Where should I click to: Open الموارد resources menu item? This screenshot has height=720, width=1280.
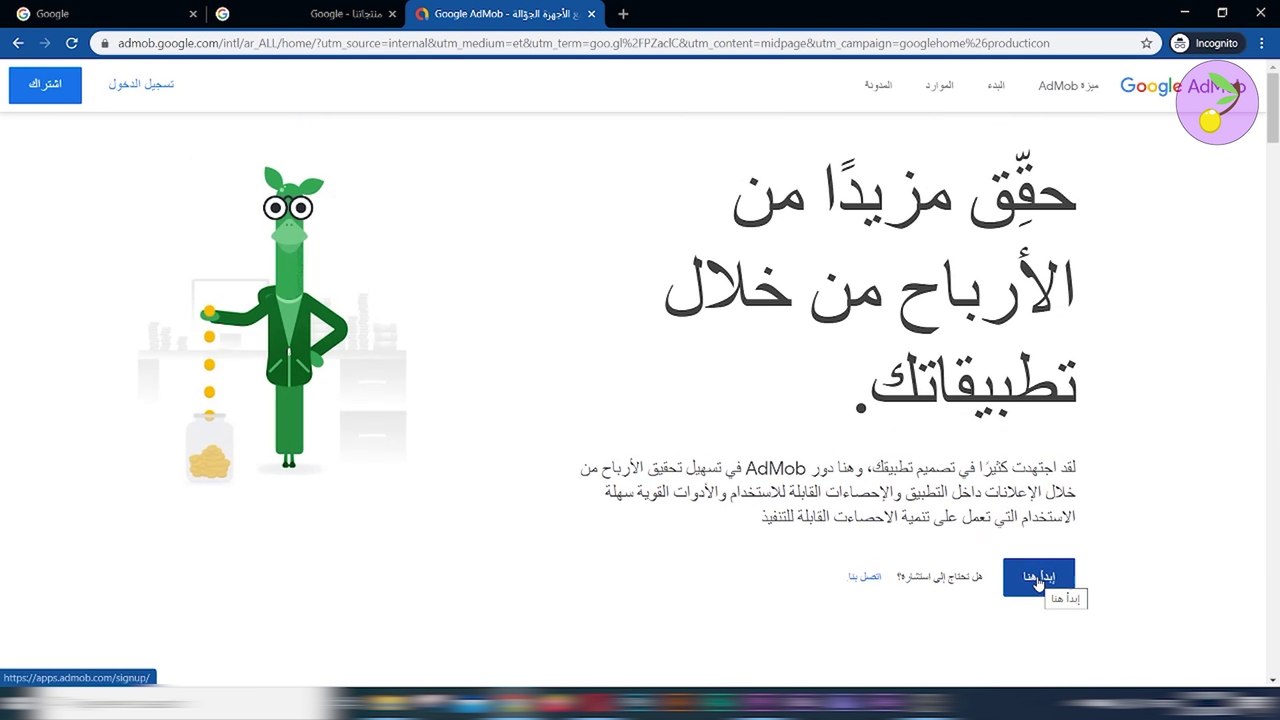coord(939,85)
